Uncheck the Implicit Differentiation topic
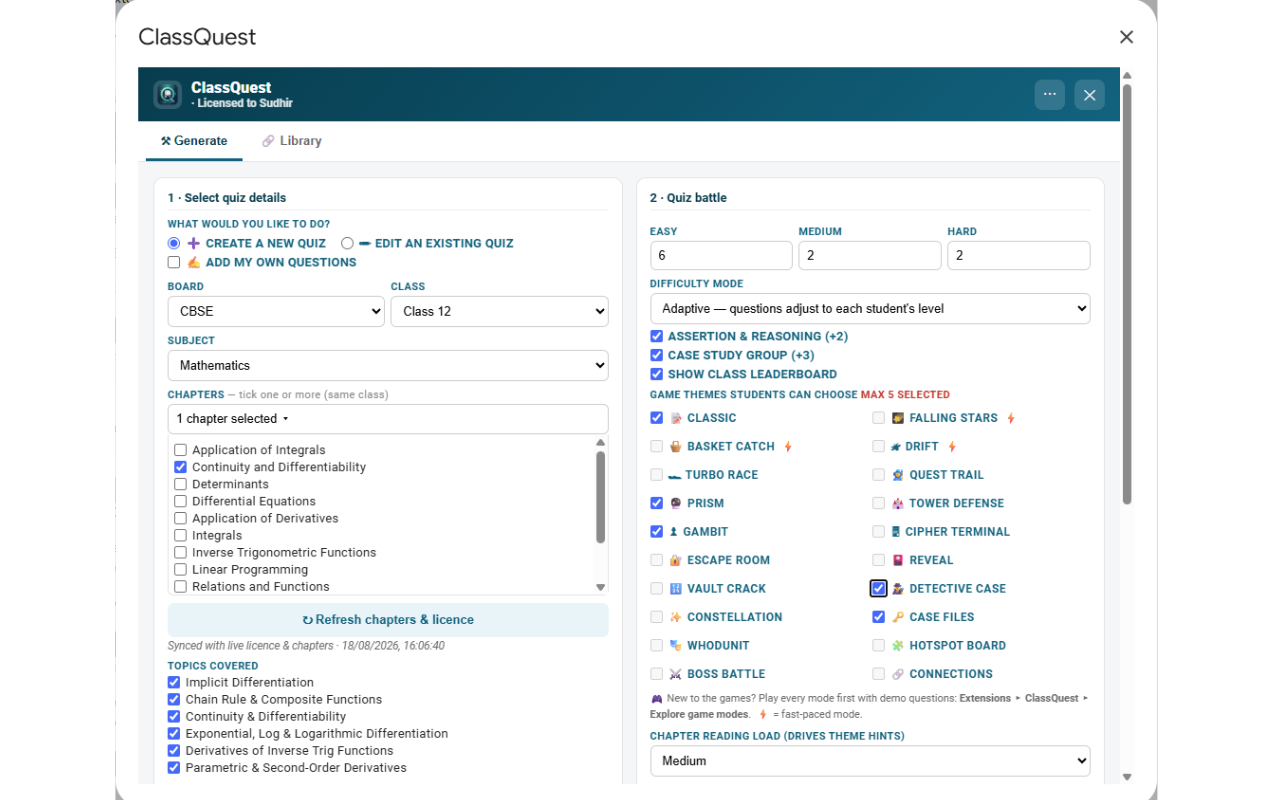This screenshot has height=800, width=1280. coord(174,682)
